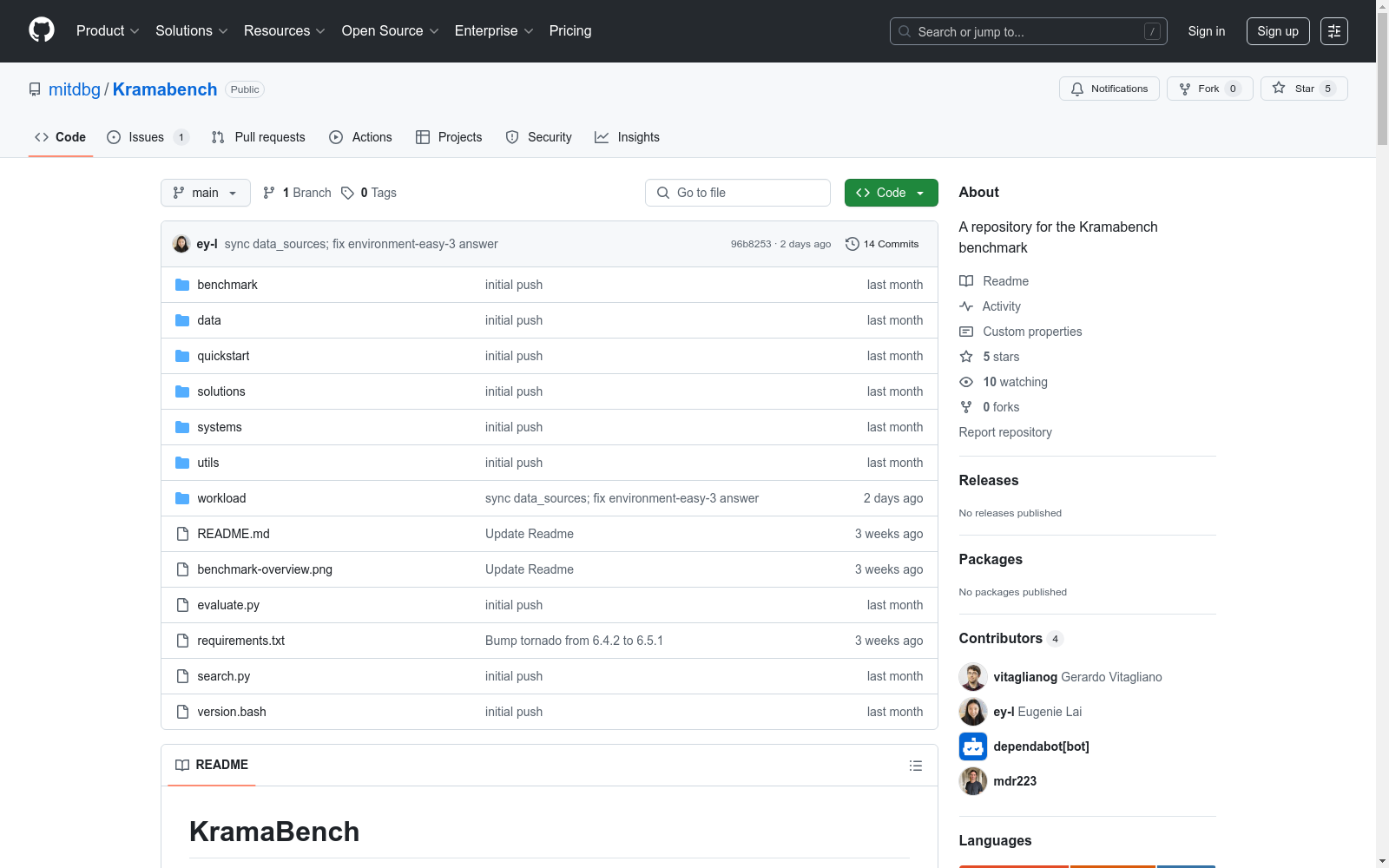Click the Go to file search field
This screenshot has width=1389, height=868.
(x=738, y=193)
